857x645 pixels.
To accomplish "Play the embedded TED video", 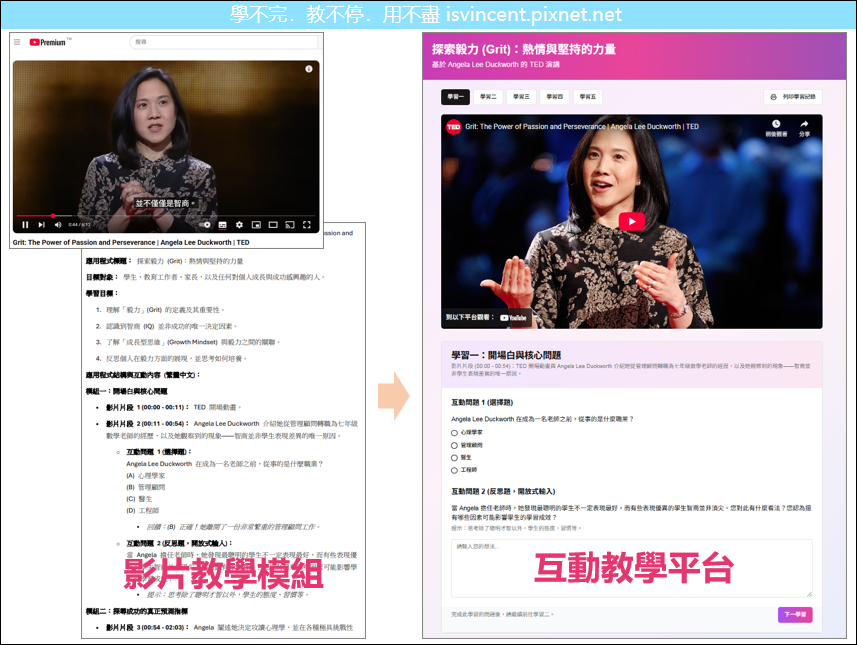I will (631, 222).
